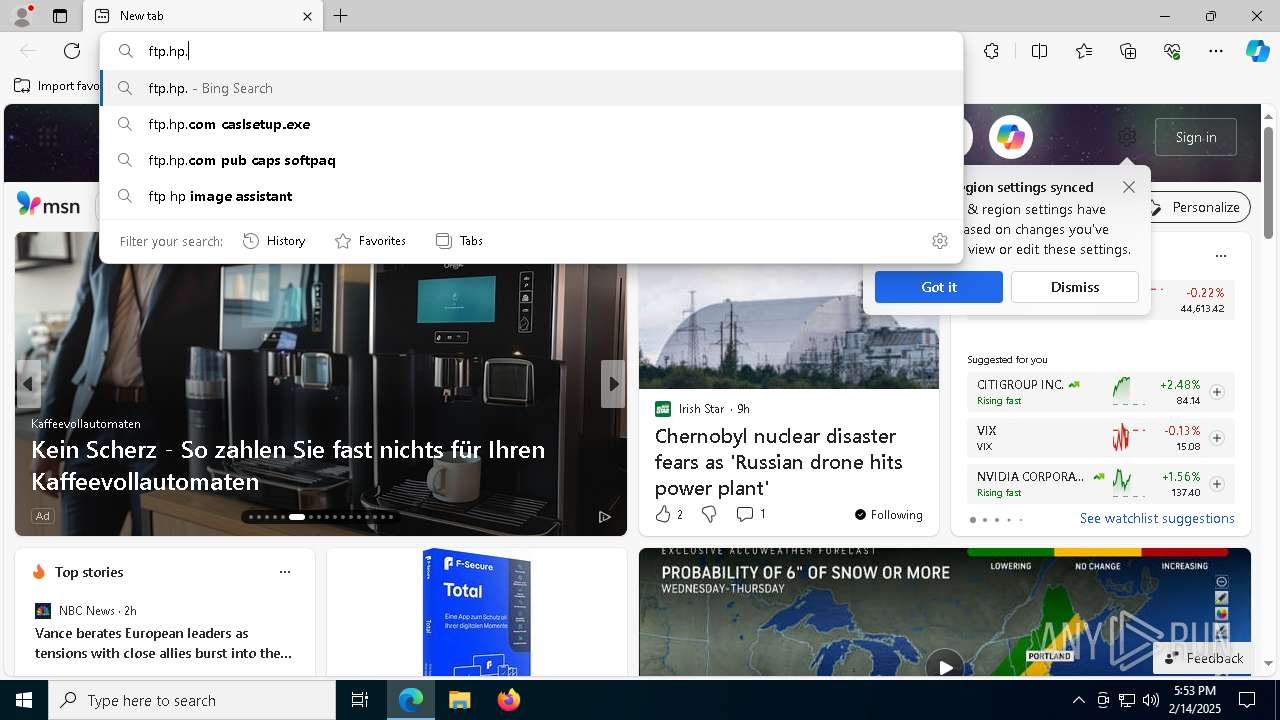Filter search by Tabs
Screen dimensions: 1280x720
pos(459,241)
